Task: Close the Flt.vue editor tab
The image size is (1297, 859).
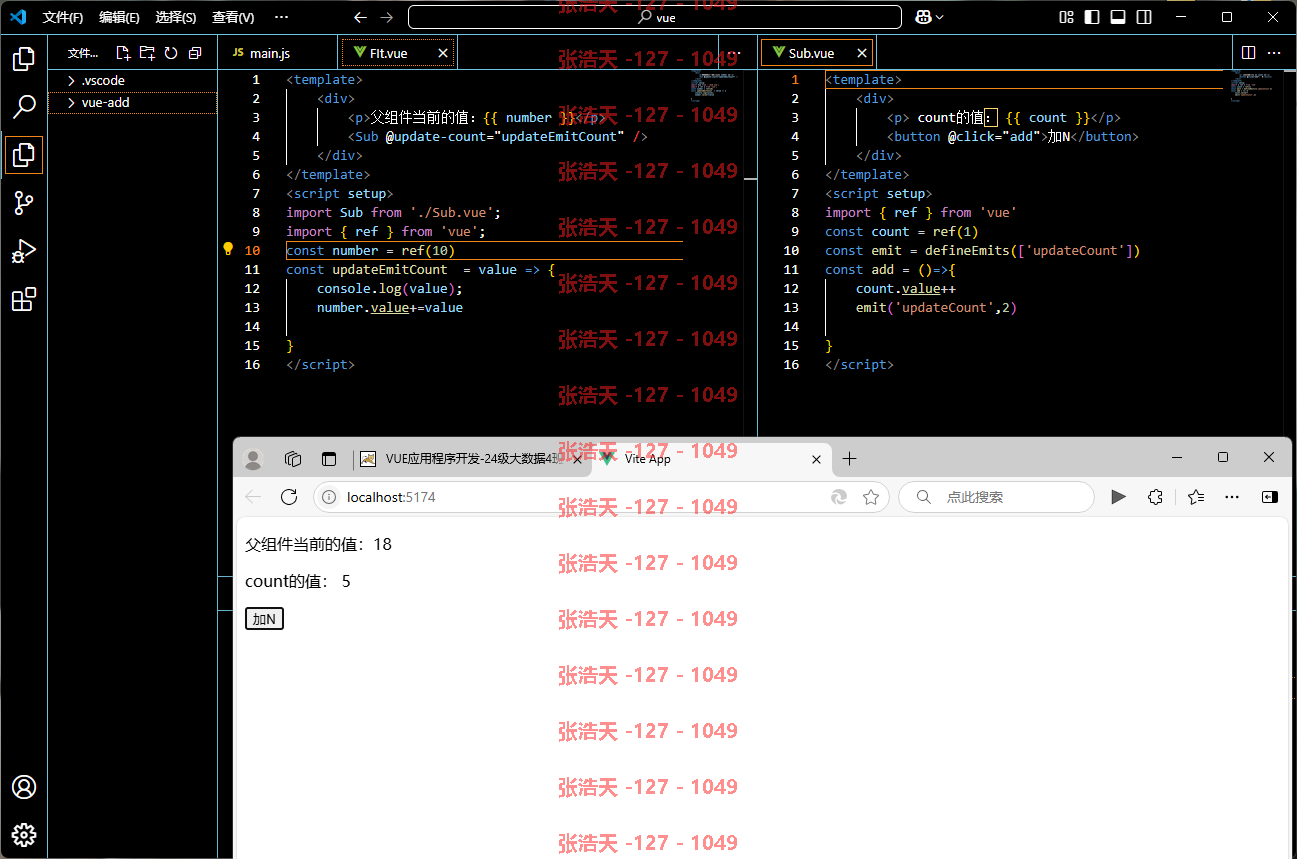Action: (x=443, y=53)
